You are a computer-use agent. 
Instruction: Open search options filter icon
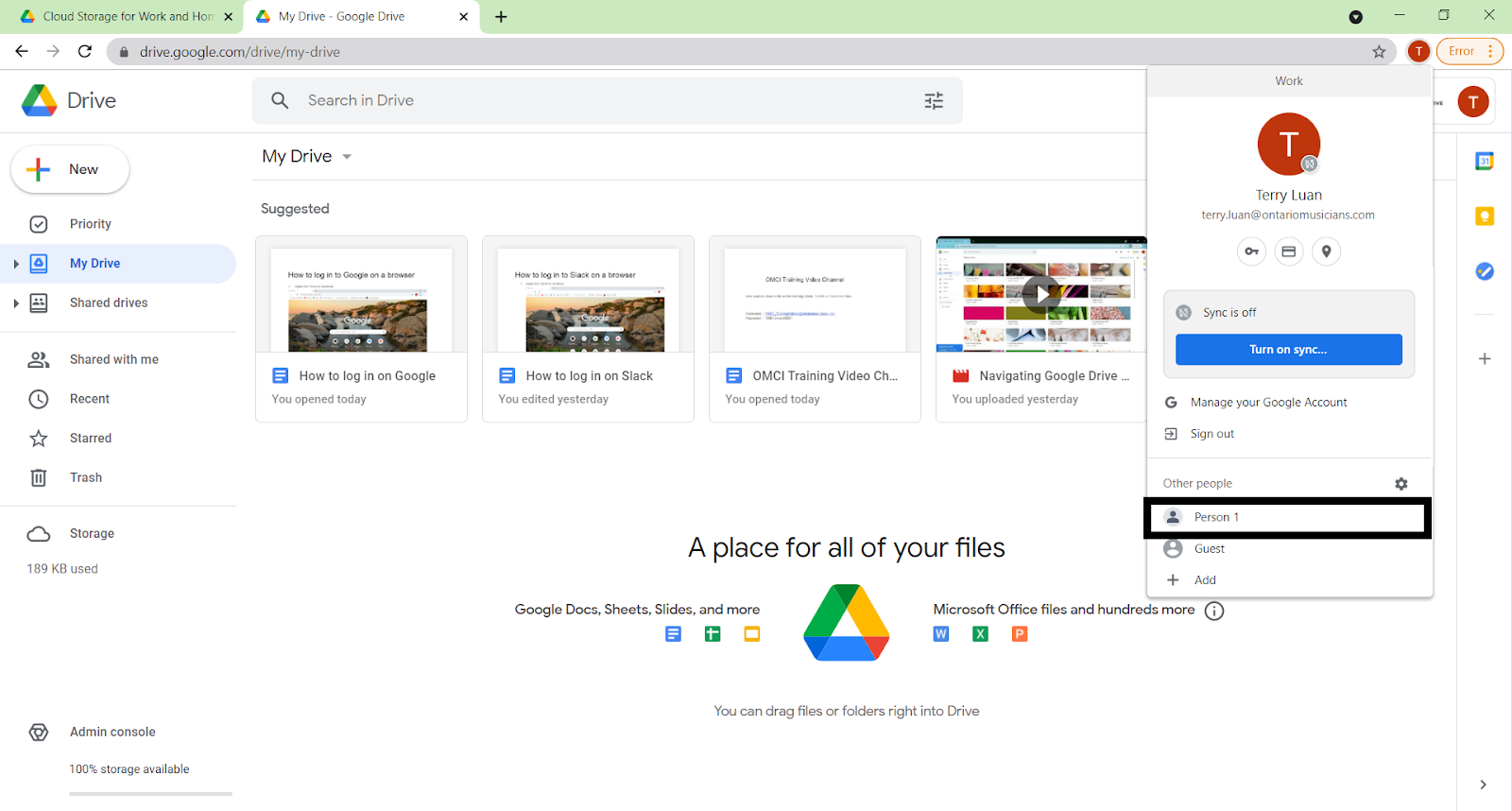[934, 100]
